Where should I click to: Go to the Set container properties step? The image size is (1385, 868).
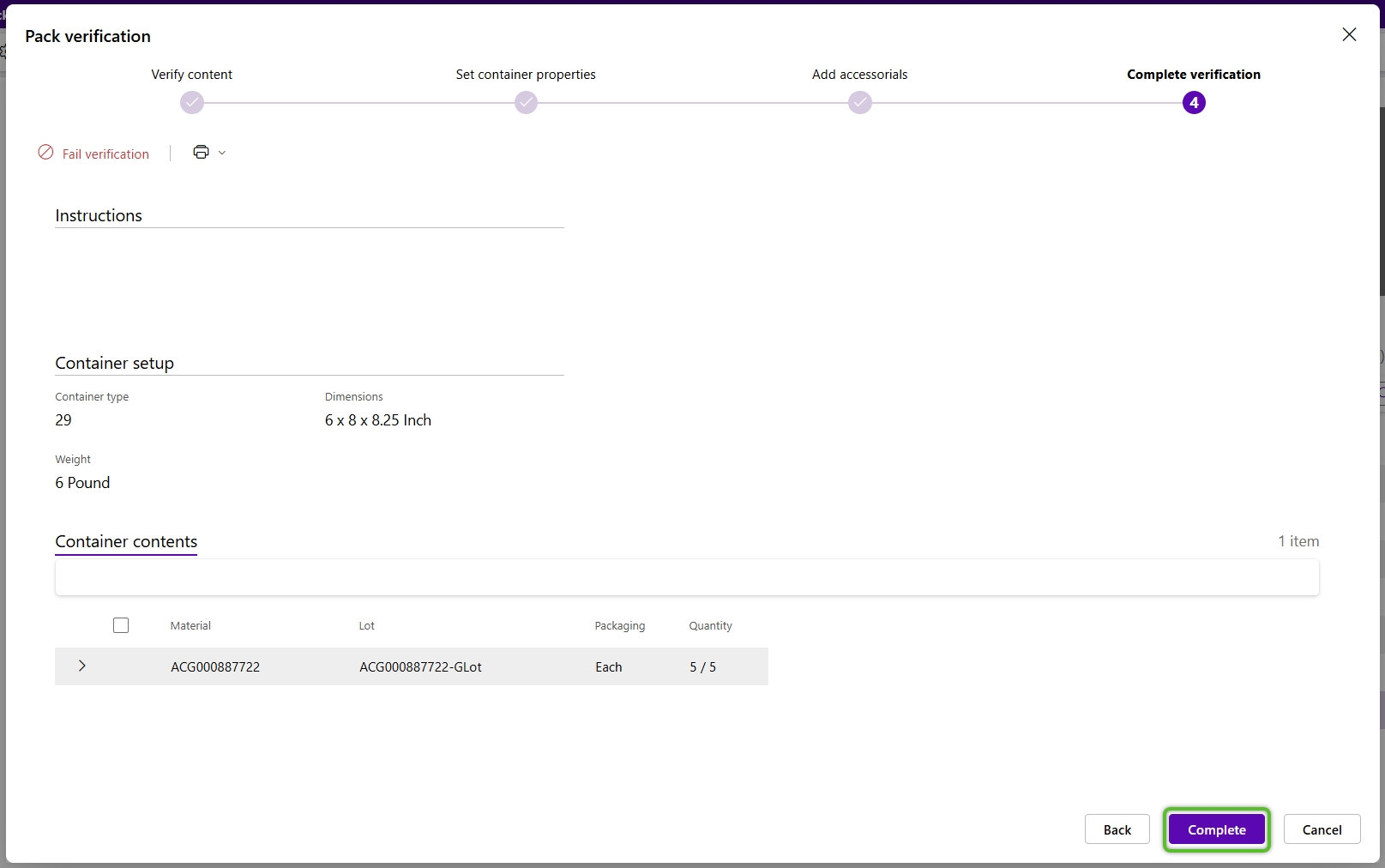coord(526,103)
